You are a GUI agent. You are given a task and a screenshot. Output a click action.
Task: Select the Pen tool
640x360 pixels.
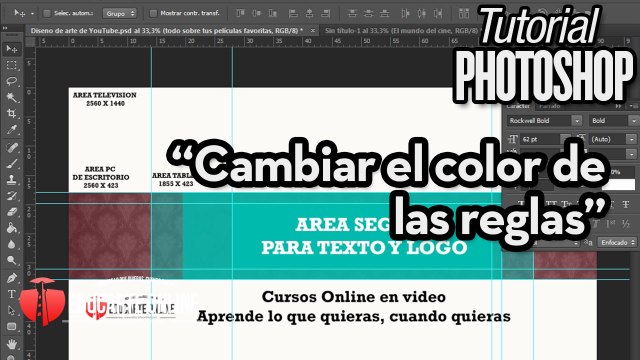coord(11,278)
